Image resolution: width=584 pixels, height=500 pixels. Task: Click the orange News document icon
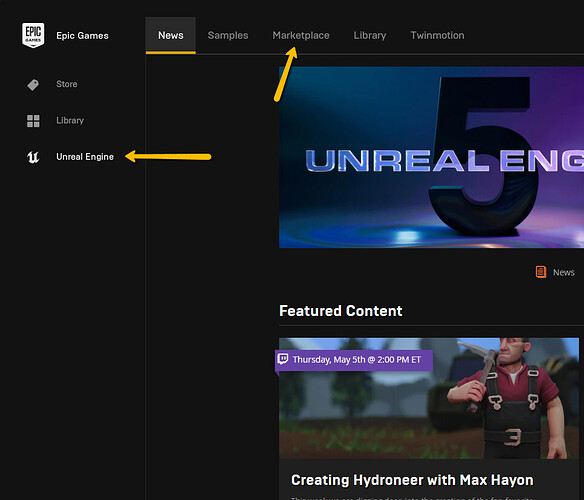[541, 272]
